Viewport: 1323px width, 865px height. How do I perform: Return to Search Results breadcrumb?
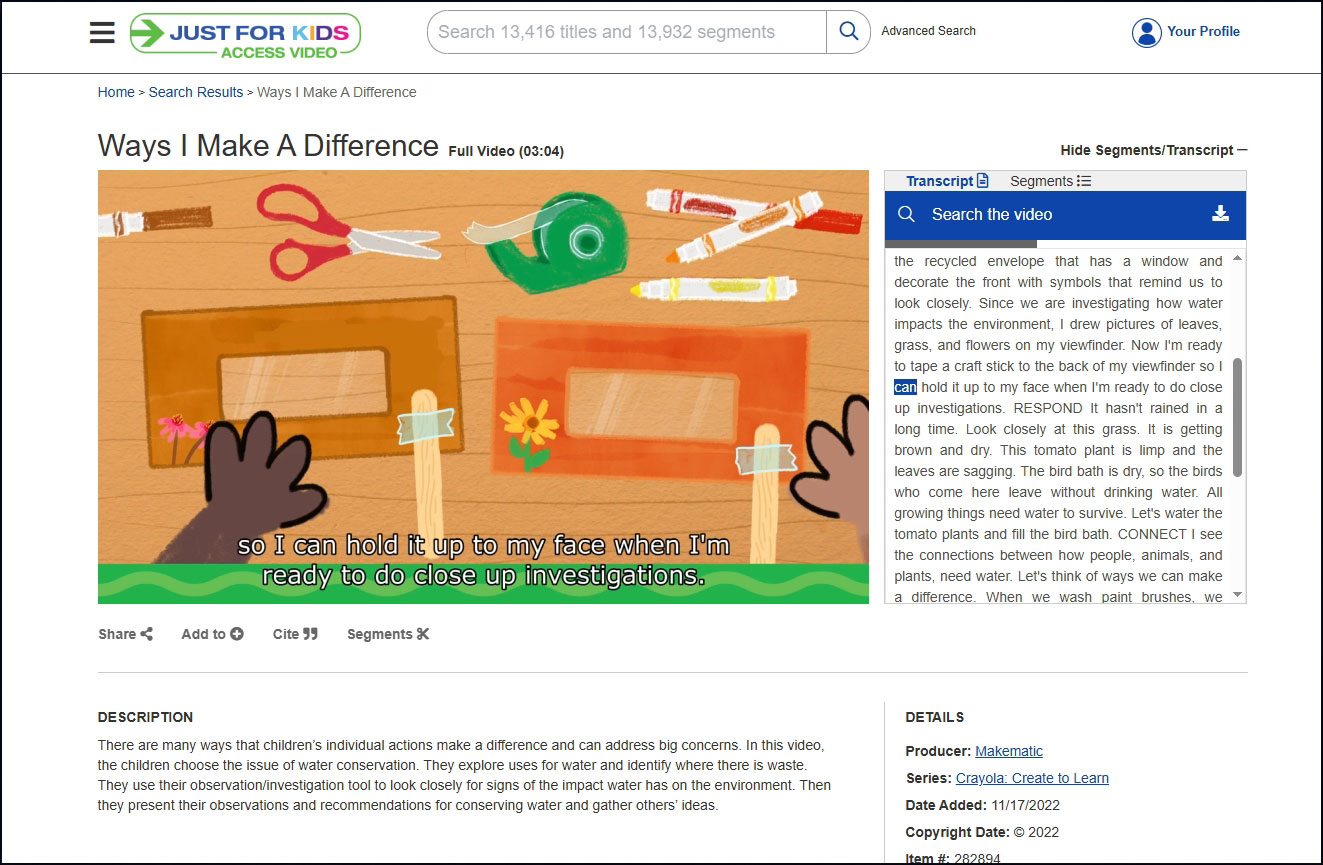196,92
